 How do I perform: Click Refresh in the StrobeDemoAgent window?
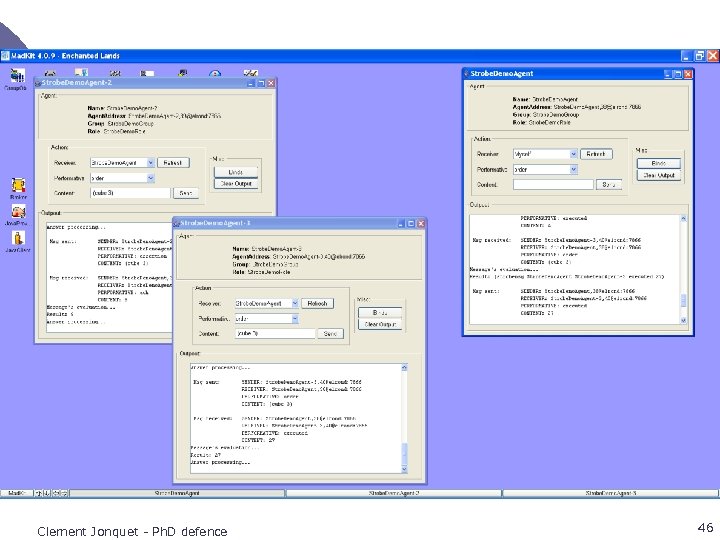coord(596,154)
